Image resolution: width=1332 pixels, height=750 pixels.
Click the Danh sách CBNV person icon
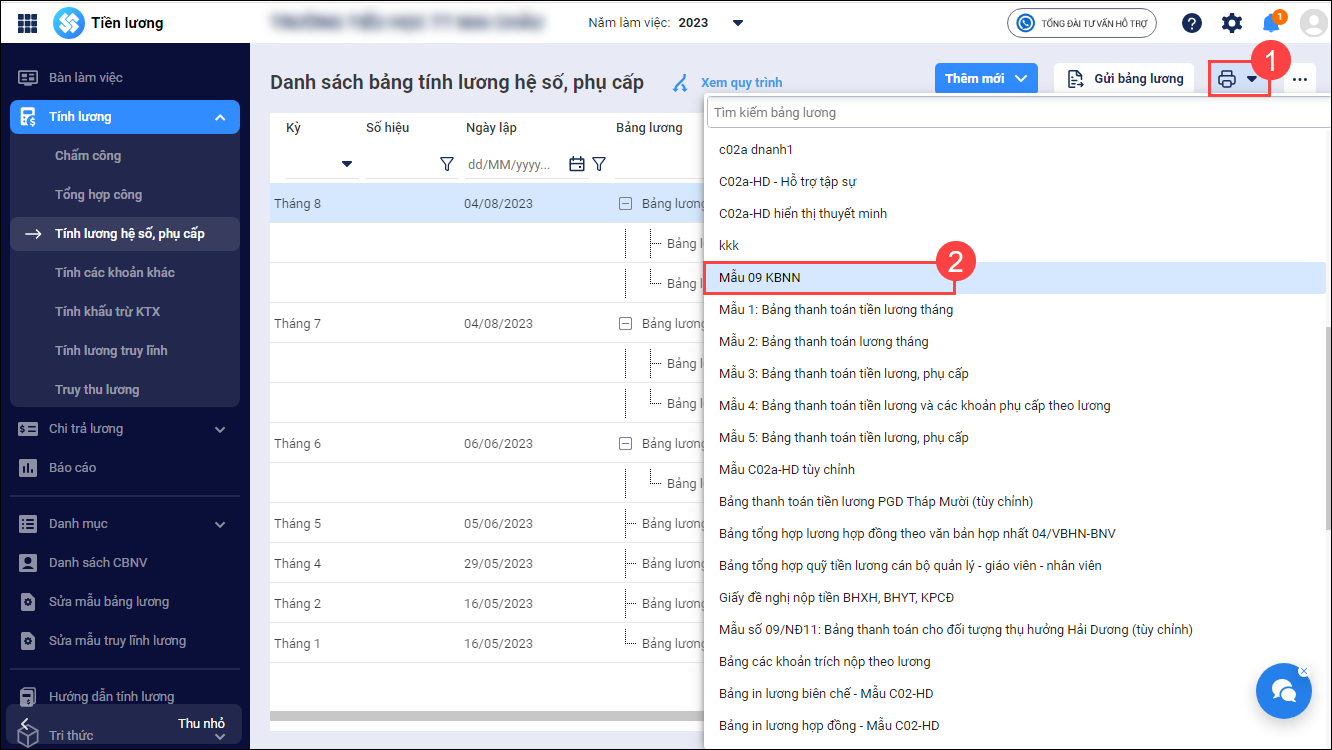[28, 562]
